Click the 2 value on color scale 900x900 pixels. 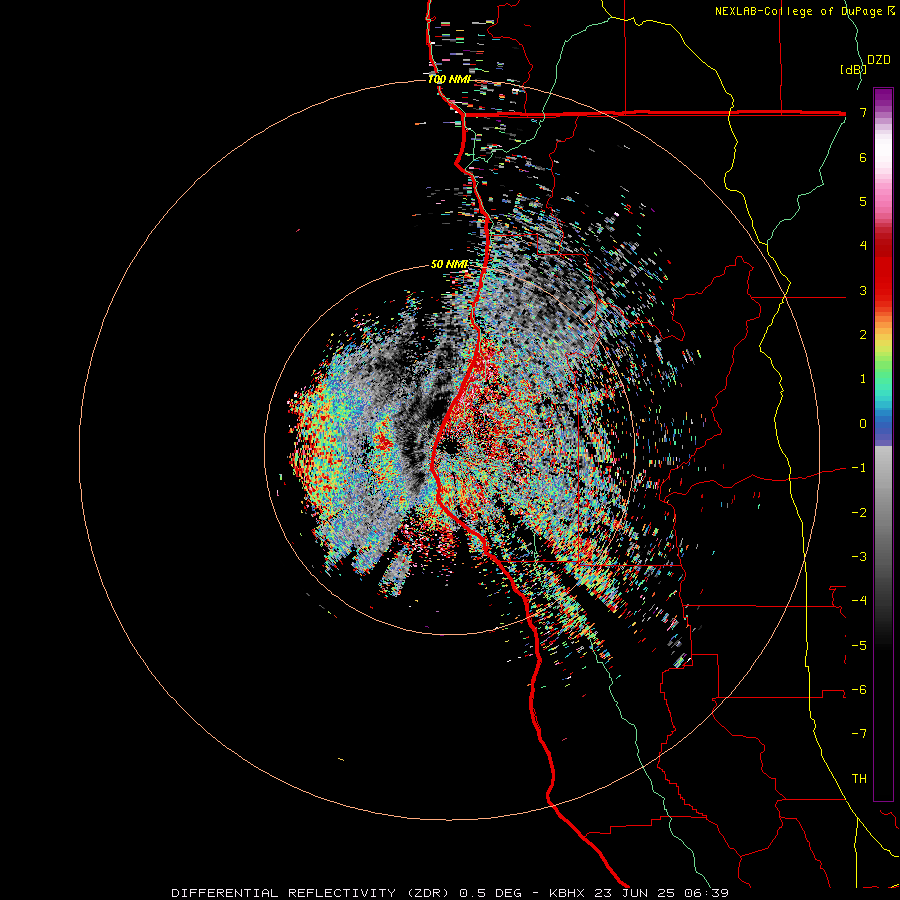click(863, 335)
